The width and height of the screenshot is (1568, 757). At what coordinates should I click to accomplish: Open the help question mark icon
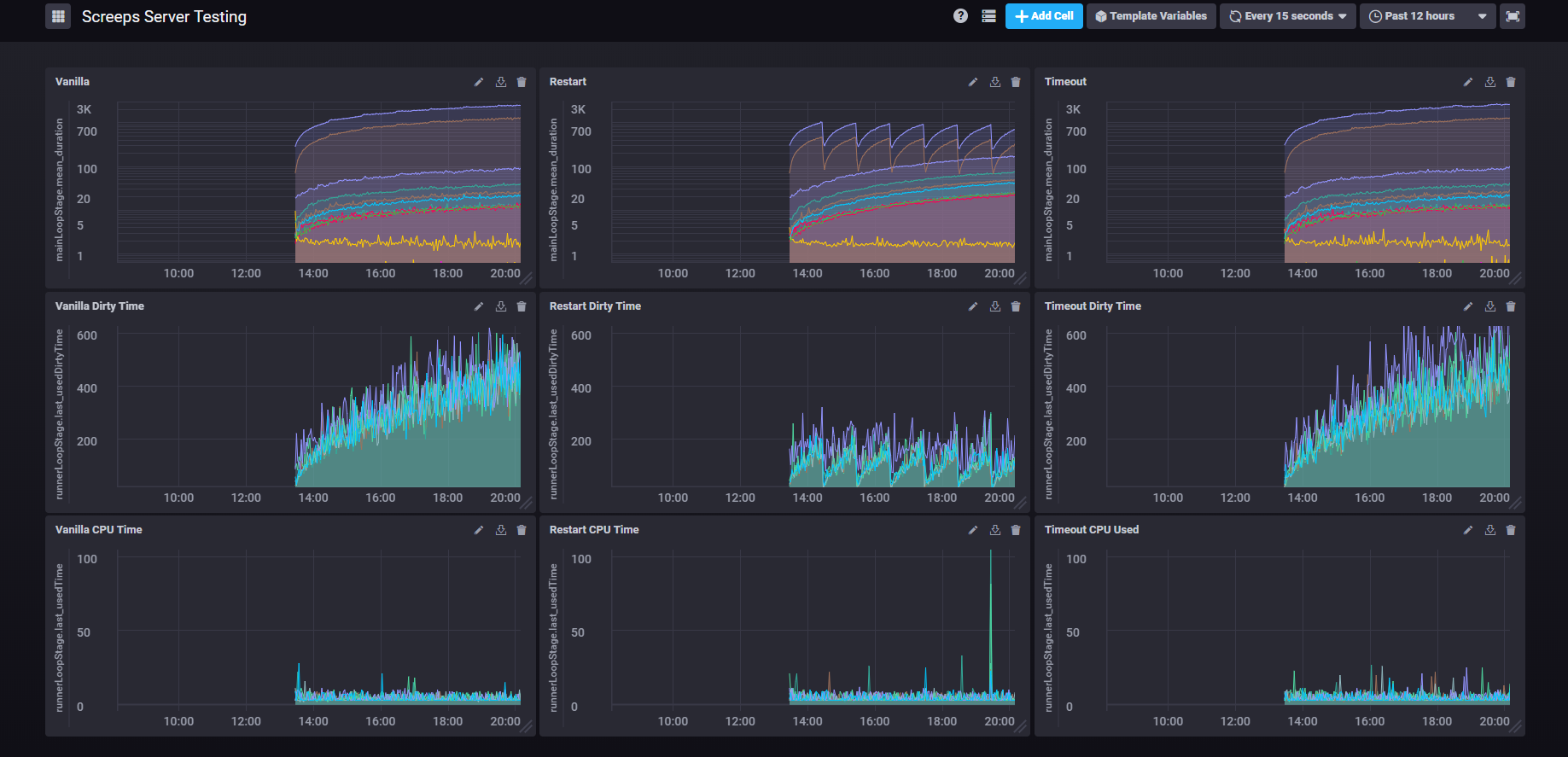tap(960, 16)
